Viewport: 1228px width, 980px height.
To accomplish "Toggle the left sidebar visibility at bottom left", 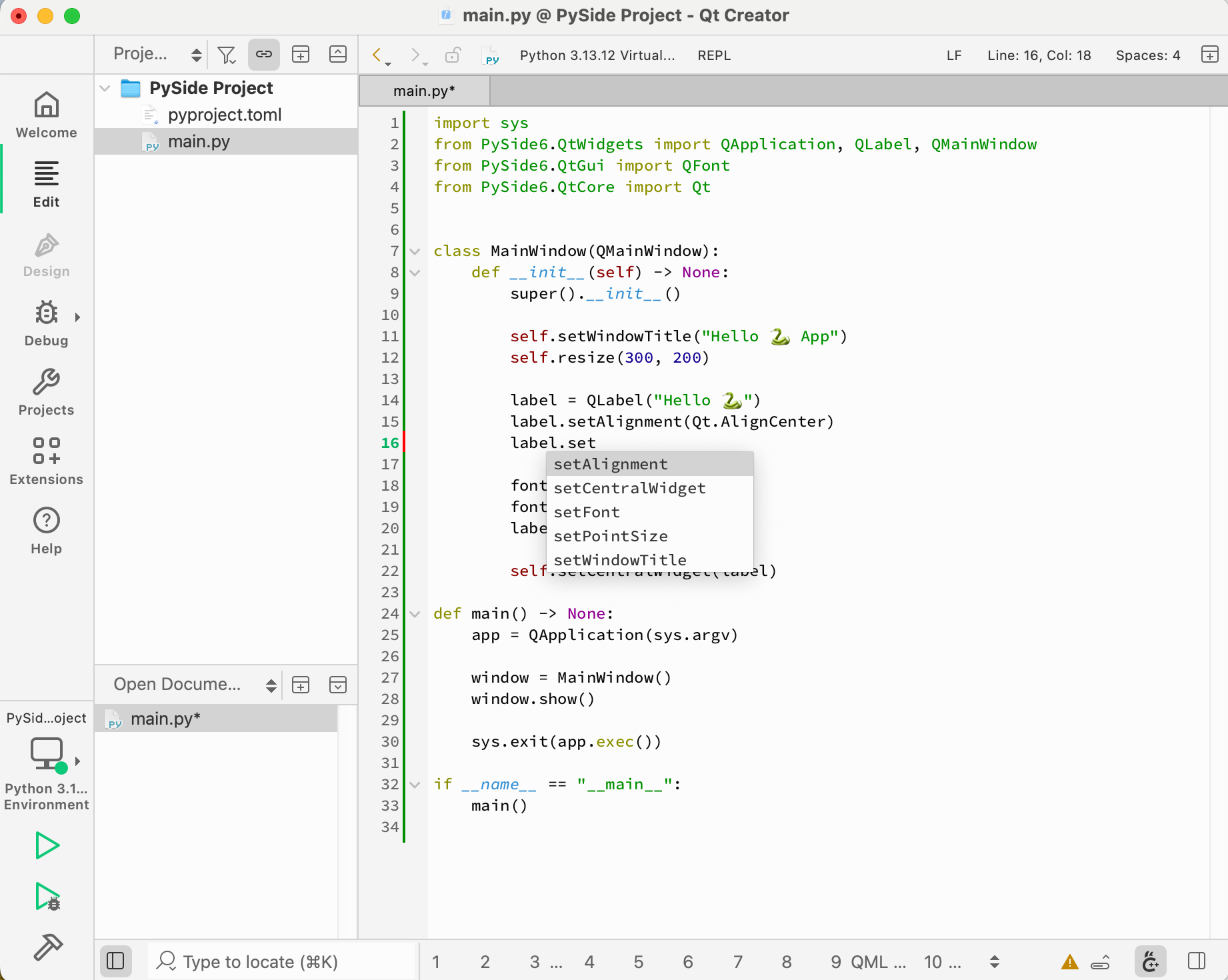I will [115, 961].
